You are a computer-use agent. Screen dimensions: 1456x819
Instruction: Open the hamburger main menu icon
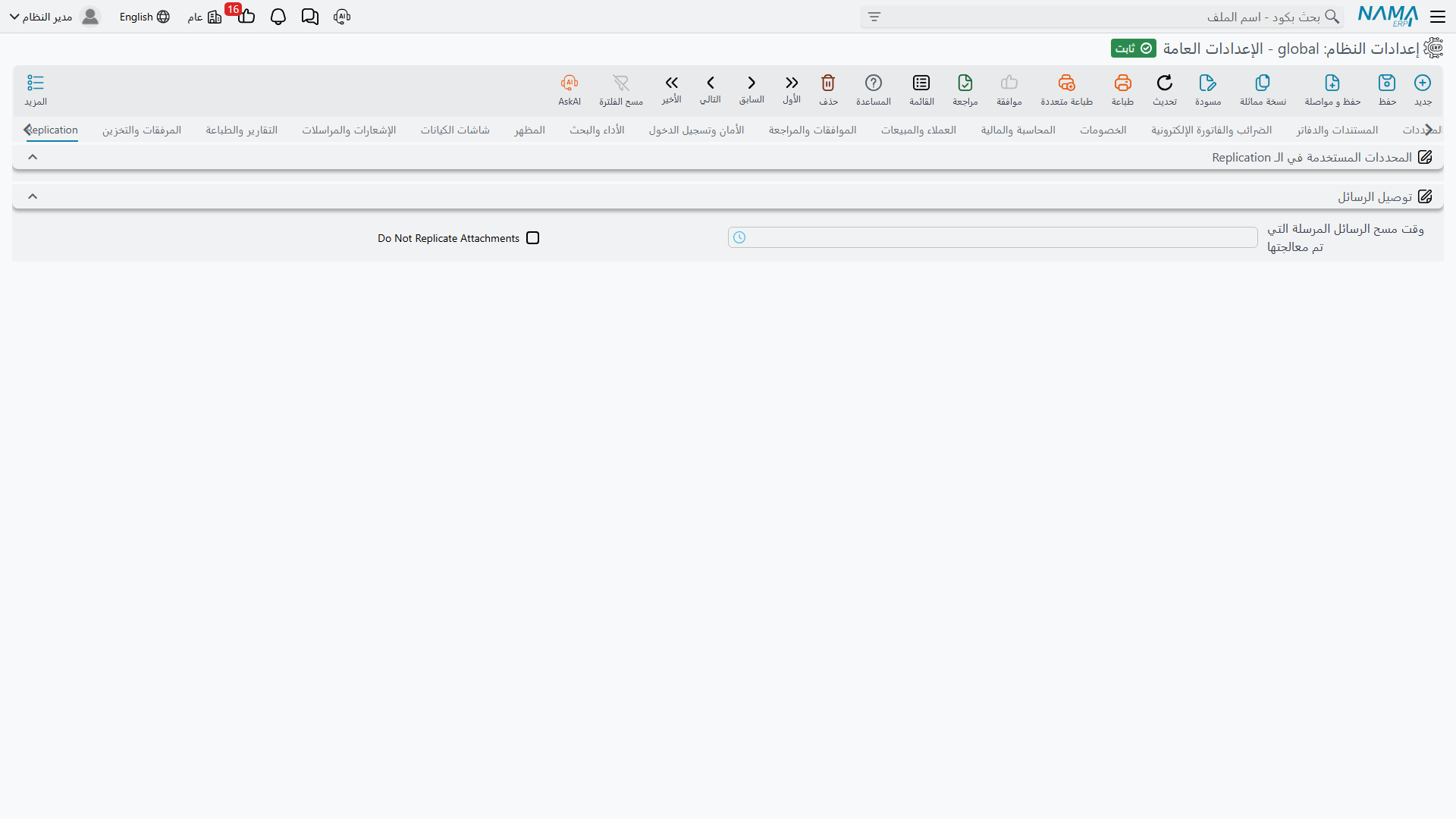(1438, 17)
